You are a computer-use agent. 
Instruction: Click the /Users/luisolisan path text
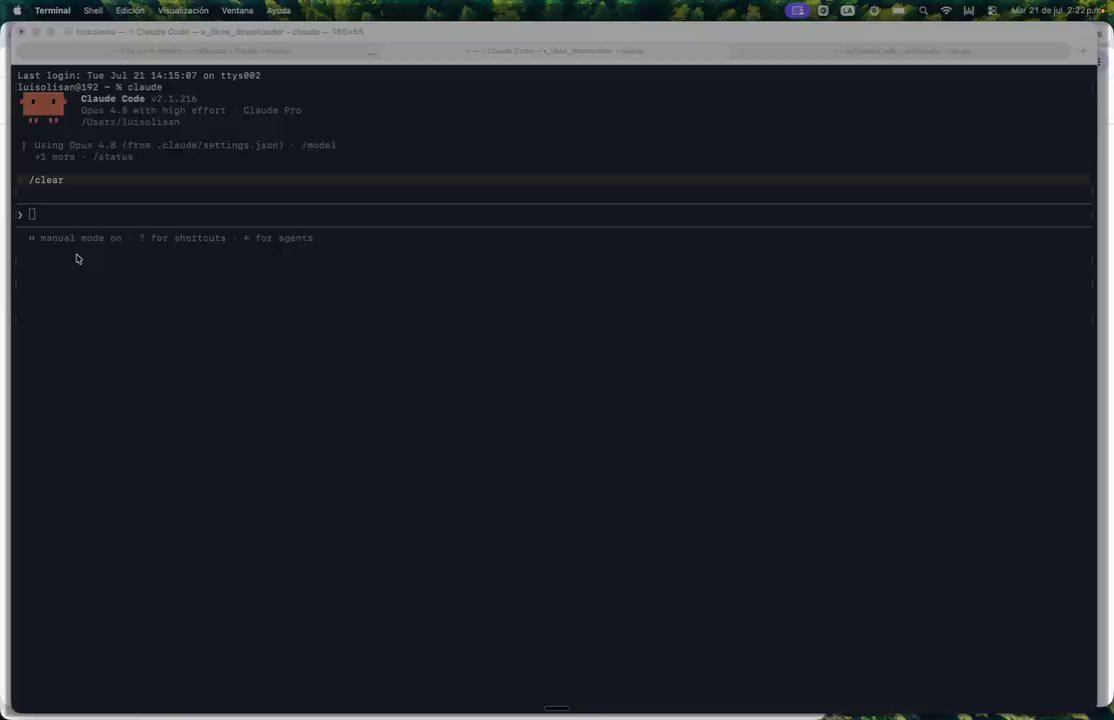tap(130, 122)
